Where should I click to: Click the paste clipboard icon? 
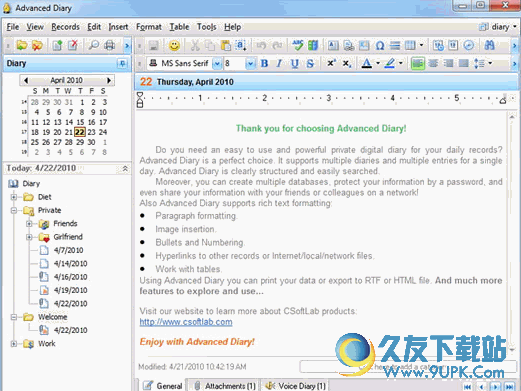226,45
